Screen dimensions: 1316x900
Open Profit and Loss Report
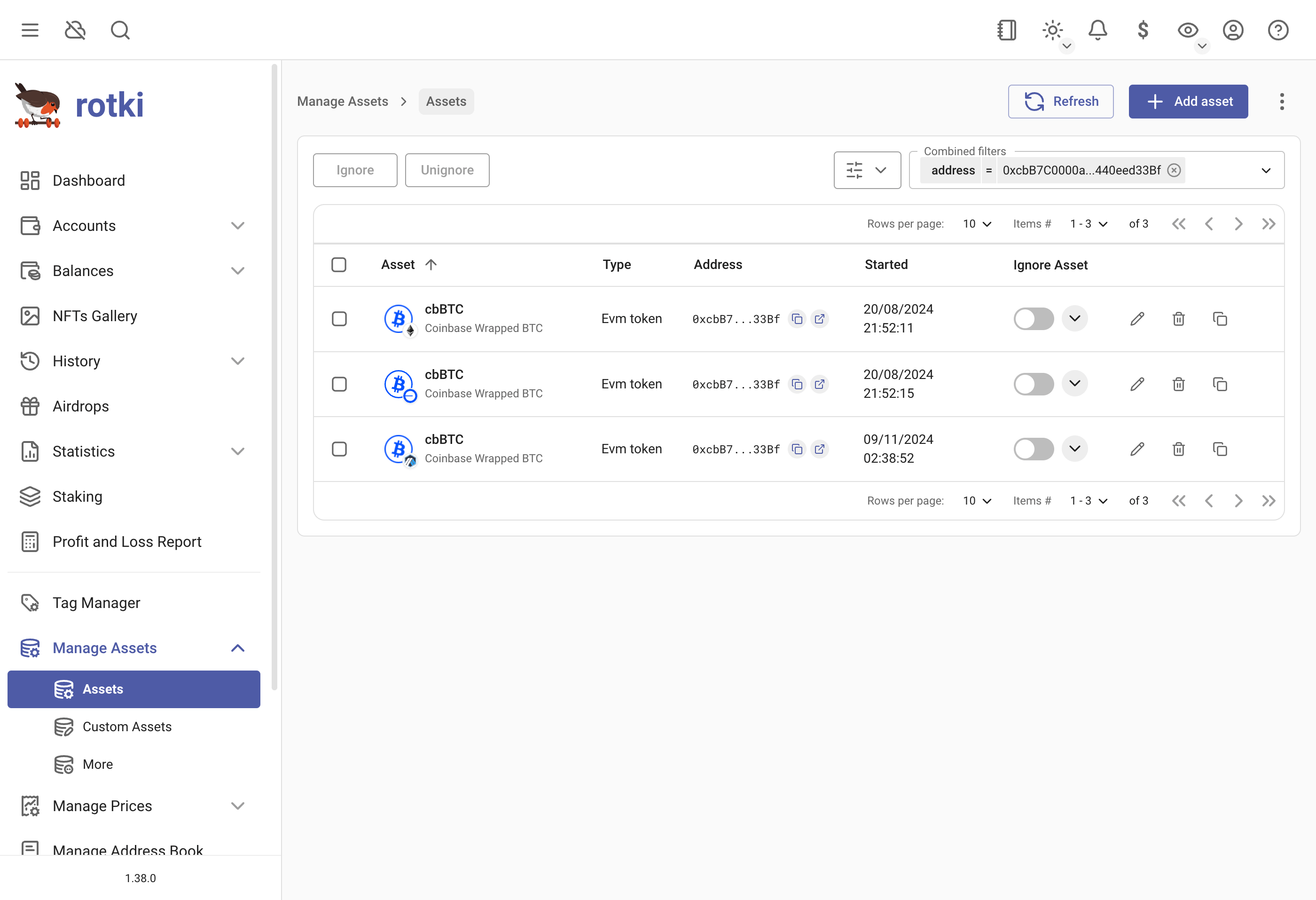pos(133,542)
